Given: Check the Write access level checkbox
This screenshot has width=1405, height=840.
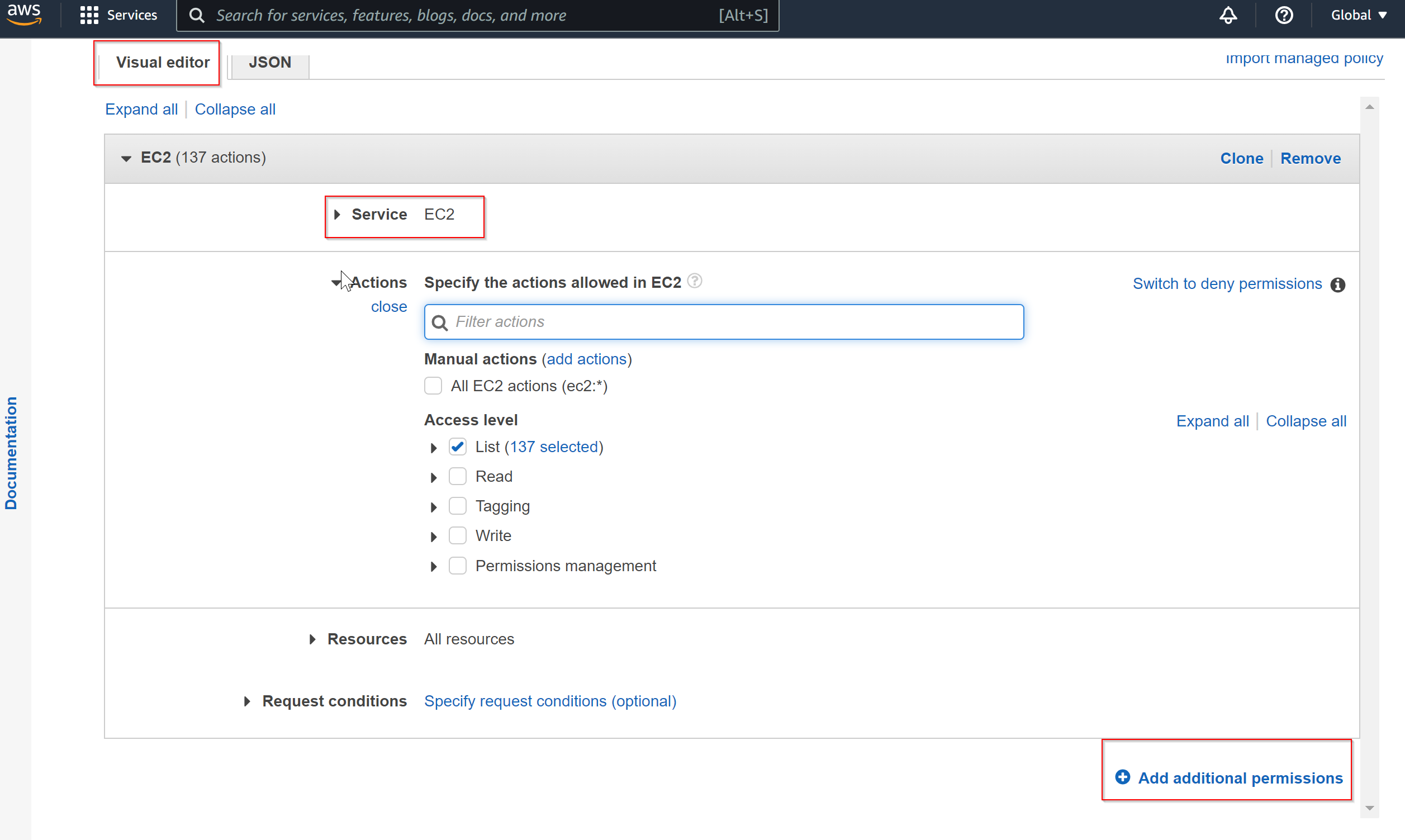Looking at the screenshot, I should 457,535.
